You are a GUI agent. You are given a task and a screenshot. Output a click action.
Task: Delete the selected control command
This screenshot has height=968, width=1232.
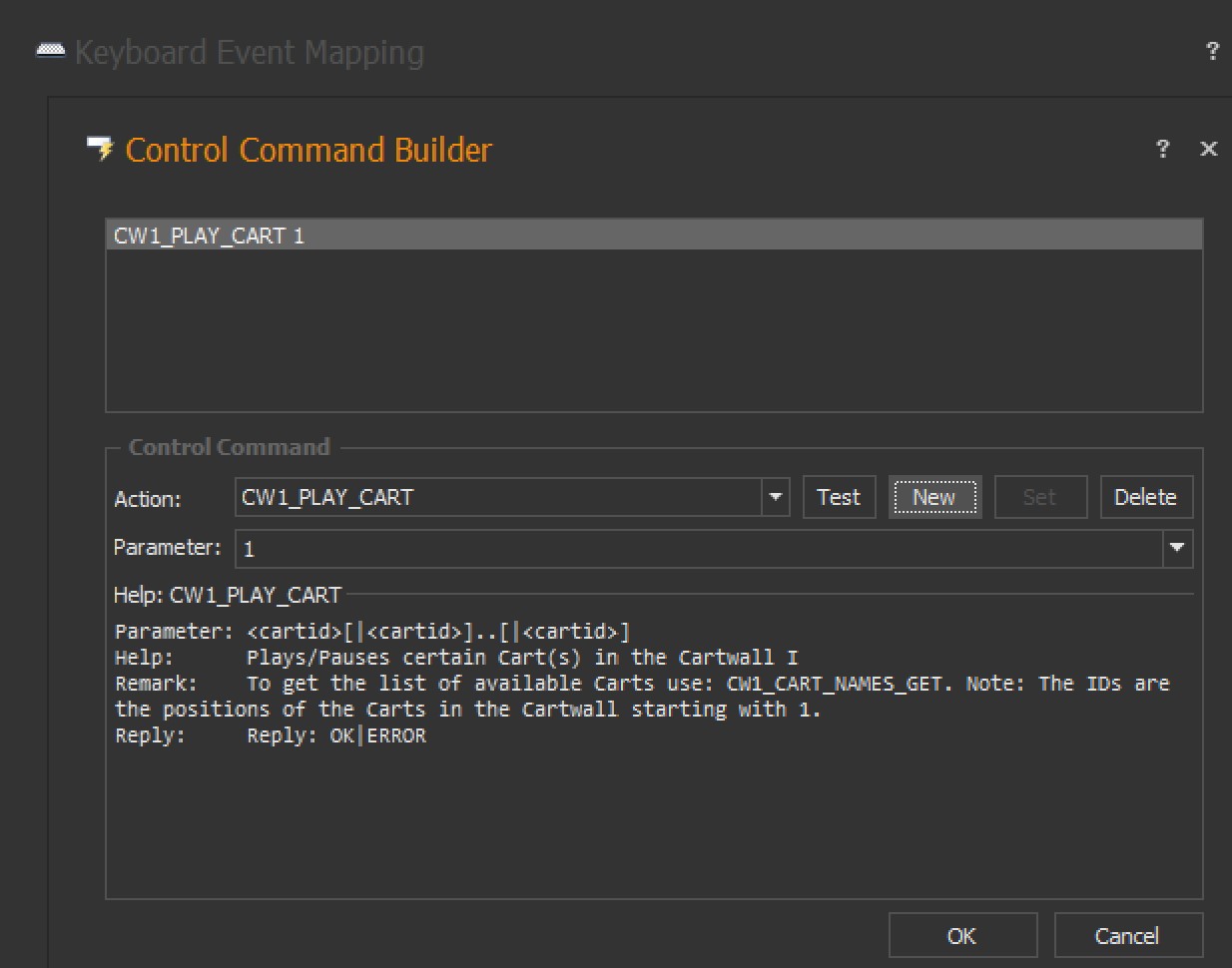(x=1146, y=497)
